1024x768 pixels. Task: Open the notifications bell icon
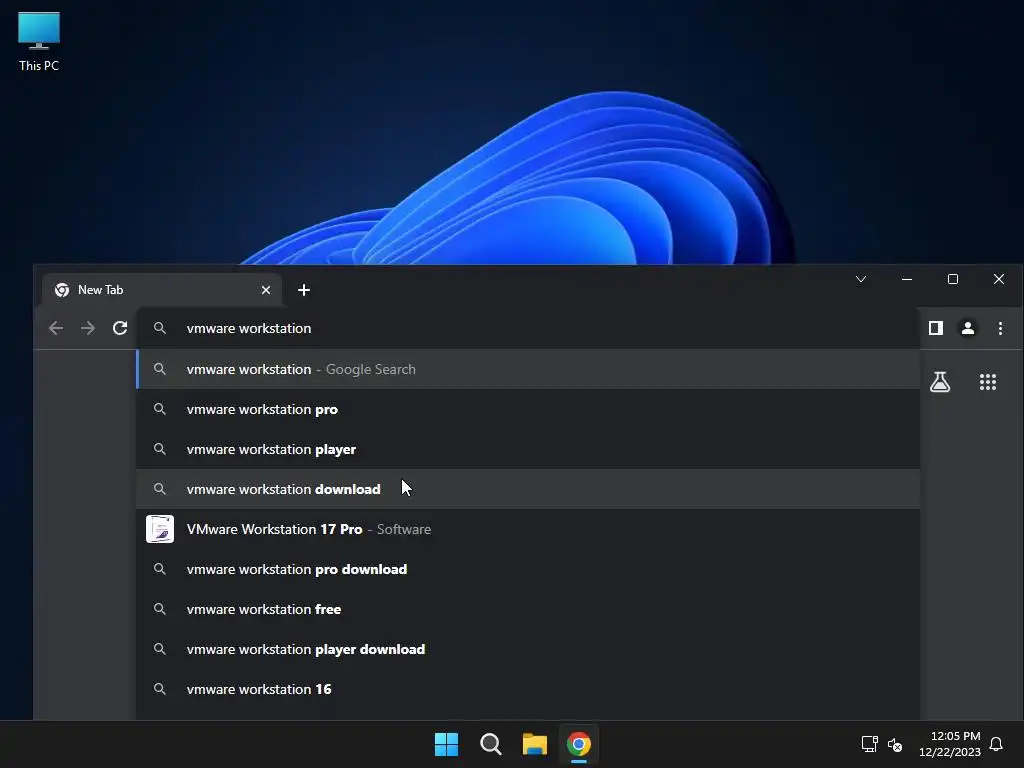[x=996, y=744]
